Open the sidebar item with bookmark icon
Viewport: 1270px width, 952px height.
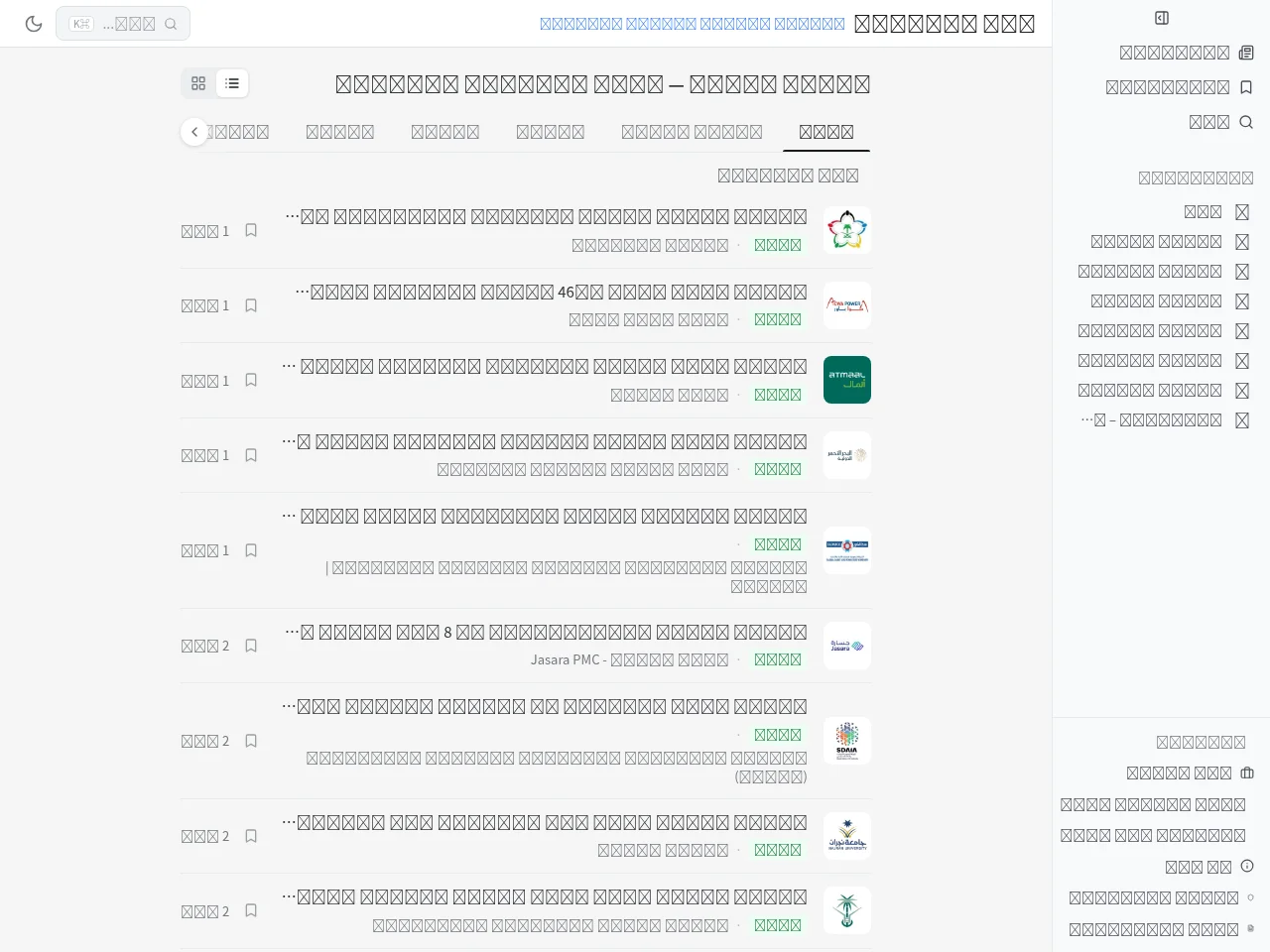point(1180,87)
